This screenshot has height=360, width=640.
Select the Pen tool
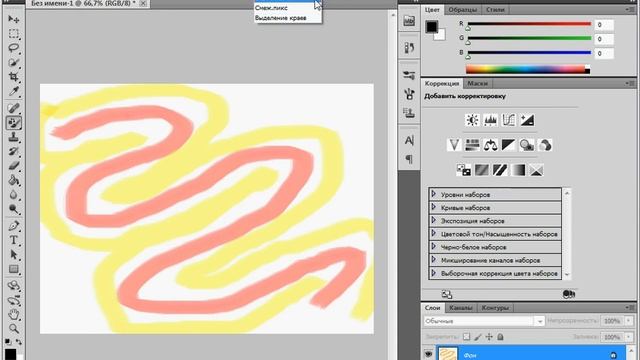coord(13,225)
